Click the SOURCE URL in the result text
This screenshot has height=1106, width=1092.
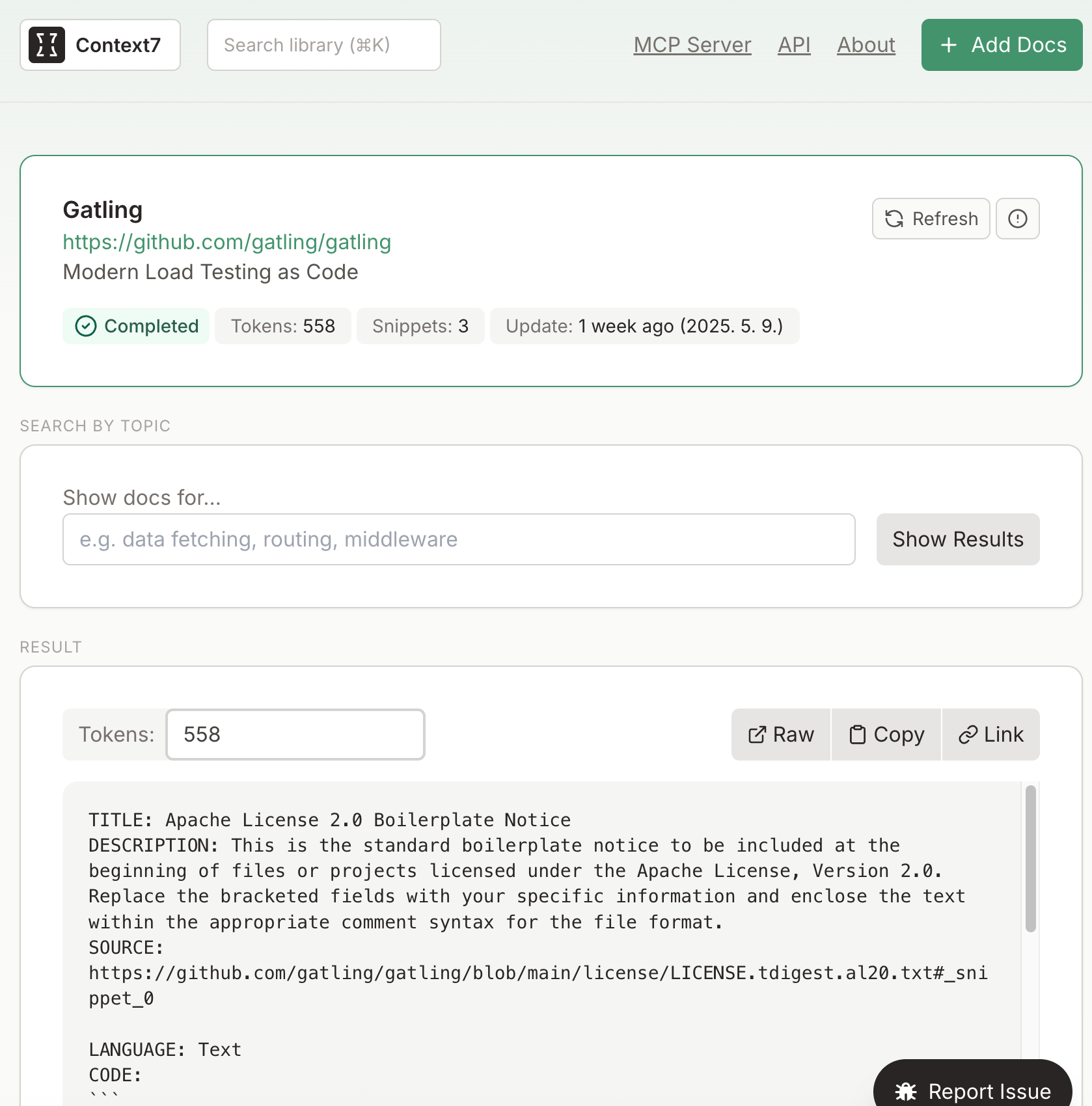[x=538, y=986]
